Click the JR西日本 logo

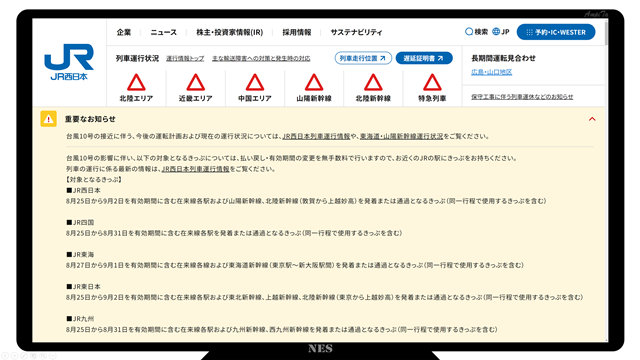(x=69, y=62)
